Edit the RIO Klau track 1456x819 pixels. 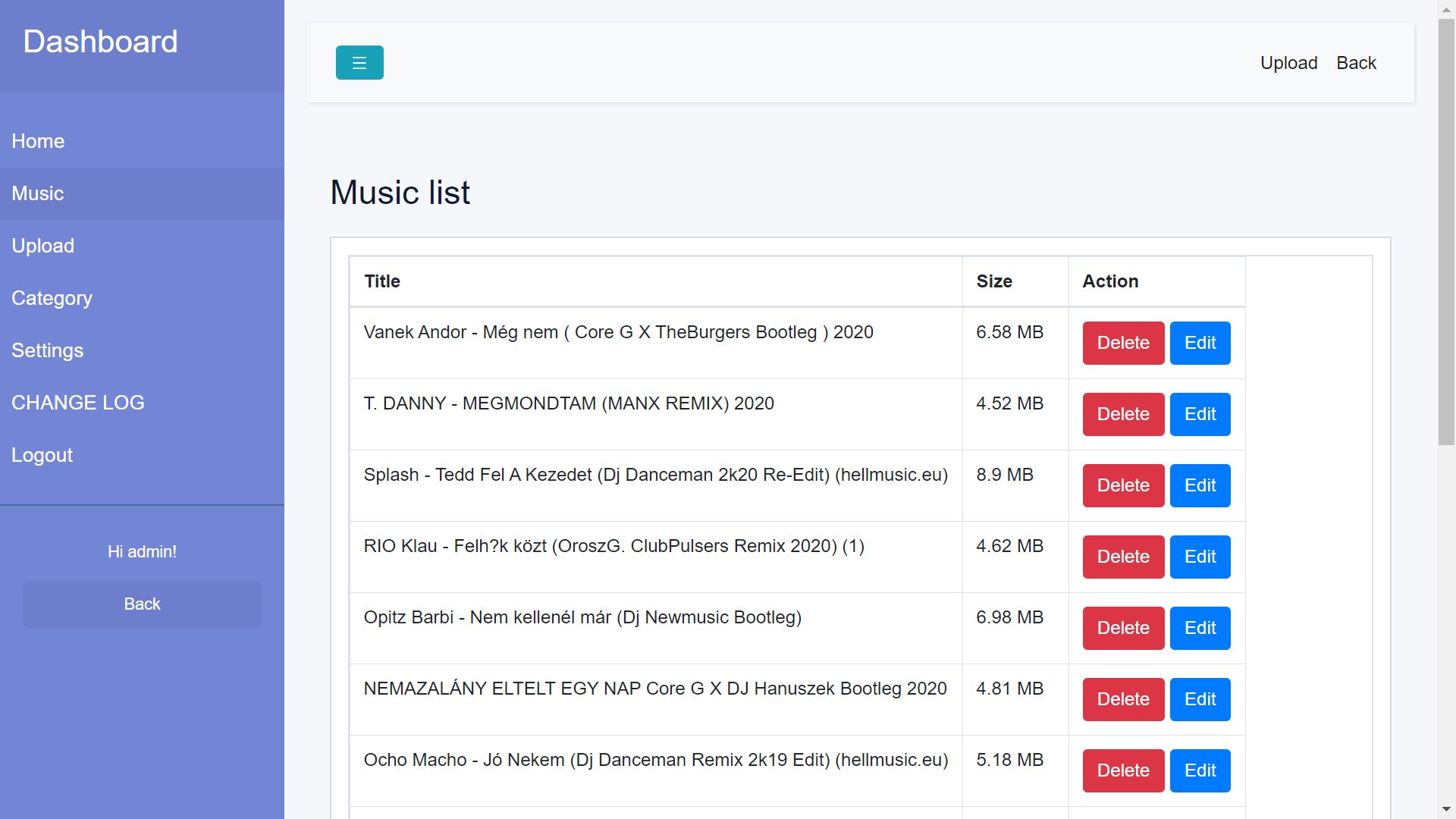[1200, 557]
